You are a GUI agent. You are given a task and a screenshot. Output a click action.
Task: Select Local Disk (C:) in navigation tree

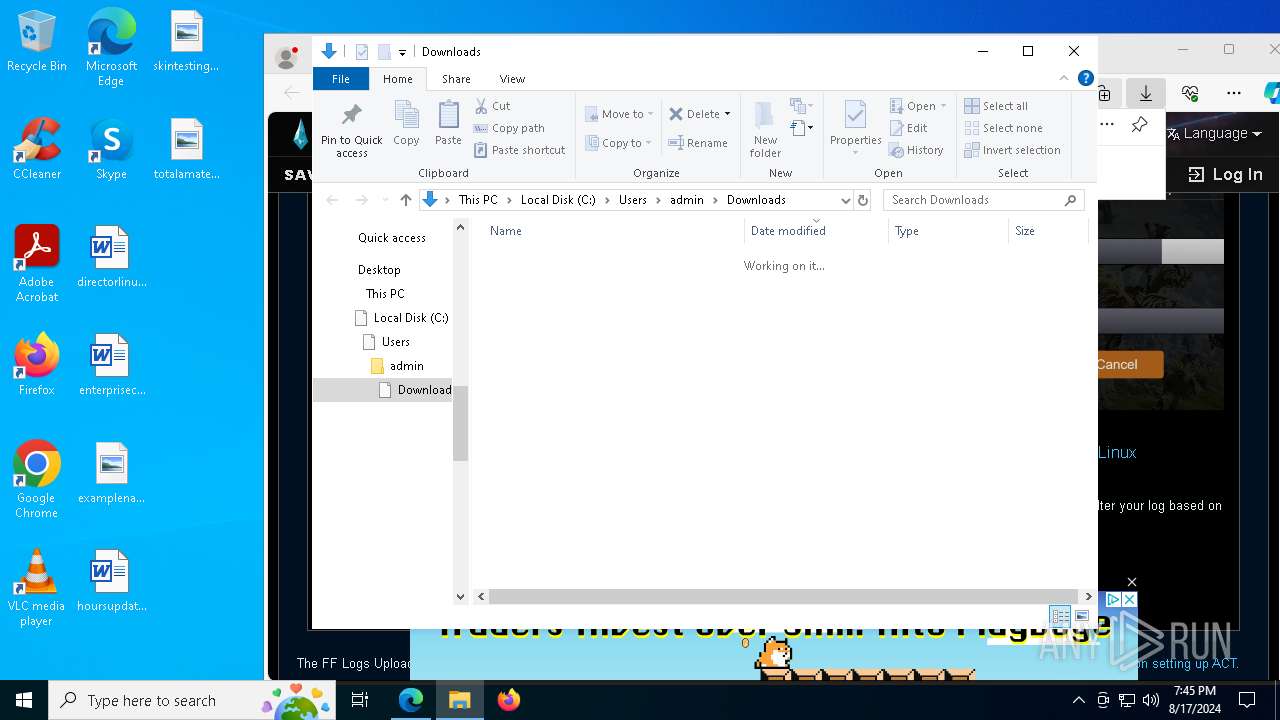pyautogui.click(x=410, y=318)
